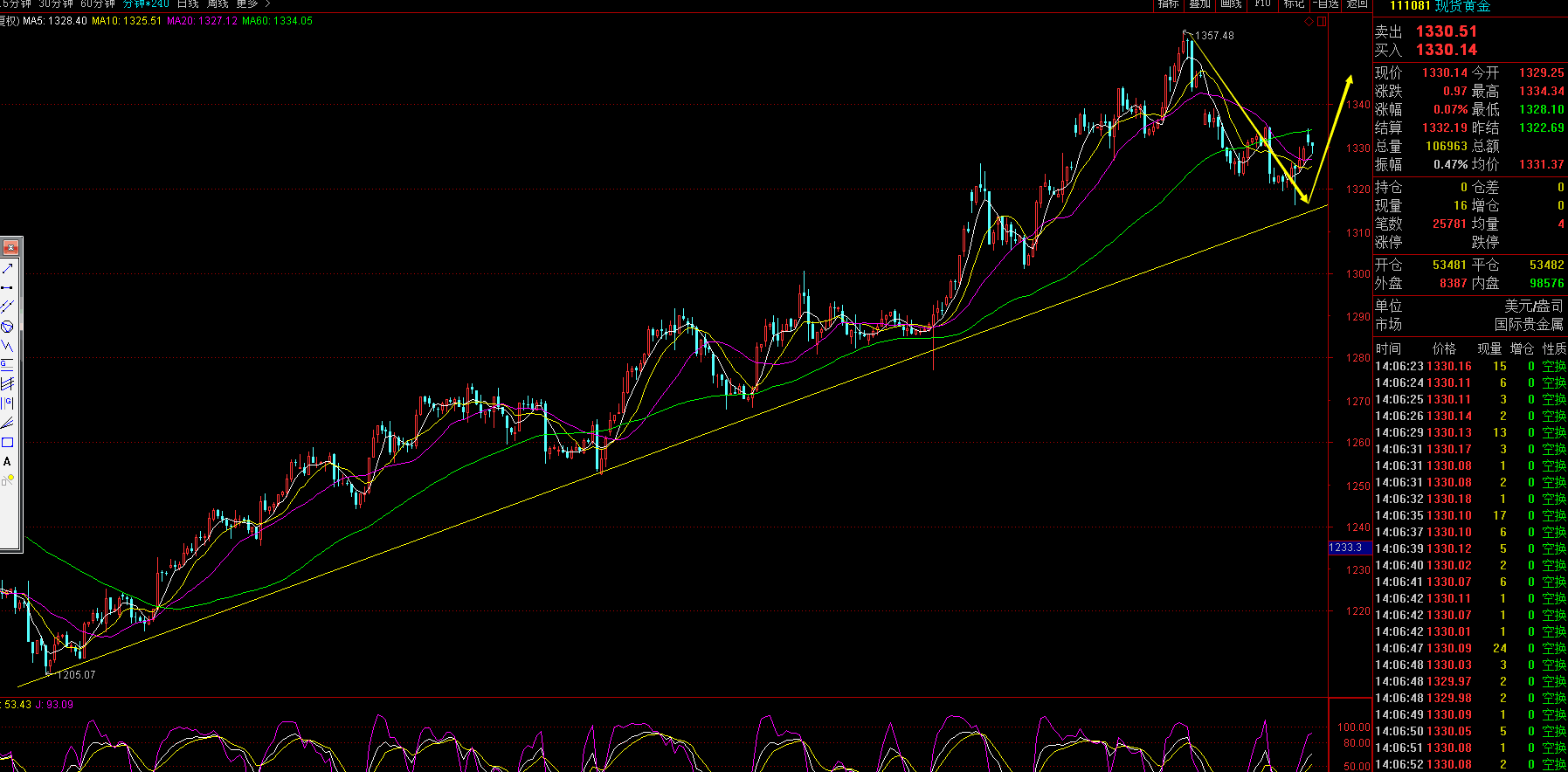Click the 买入 price 1330.14
1568x772 pixels.
point(1447,50)
